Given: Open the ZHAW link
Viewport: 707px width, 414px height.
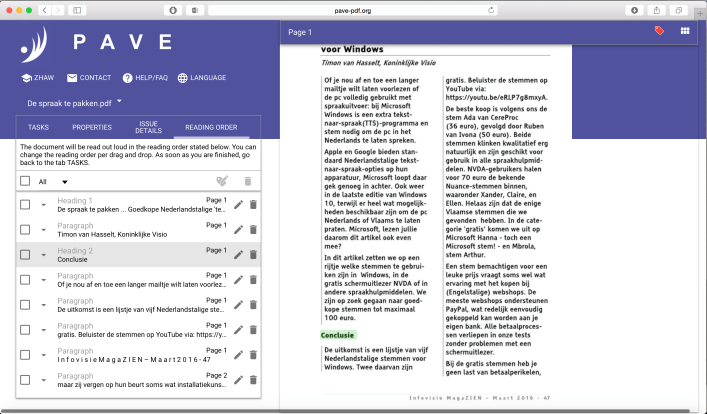Looking at the screenshot, I should [x=38, y=78].
